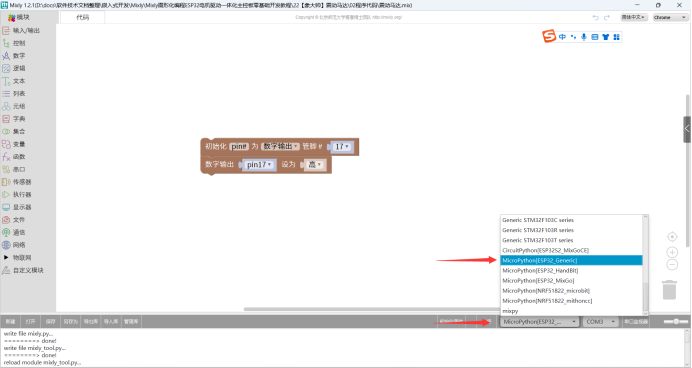Switch to the 模块 tab
This screenshot has width=692, height=368.
coord(19,17)
